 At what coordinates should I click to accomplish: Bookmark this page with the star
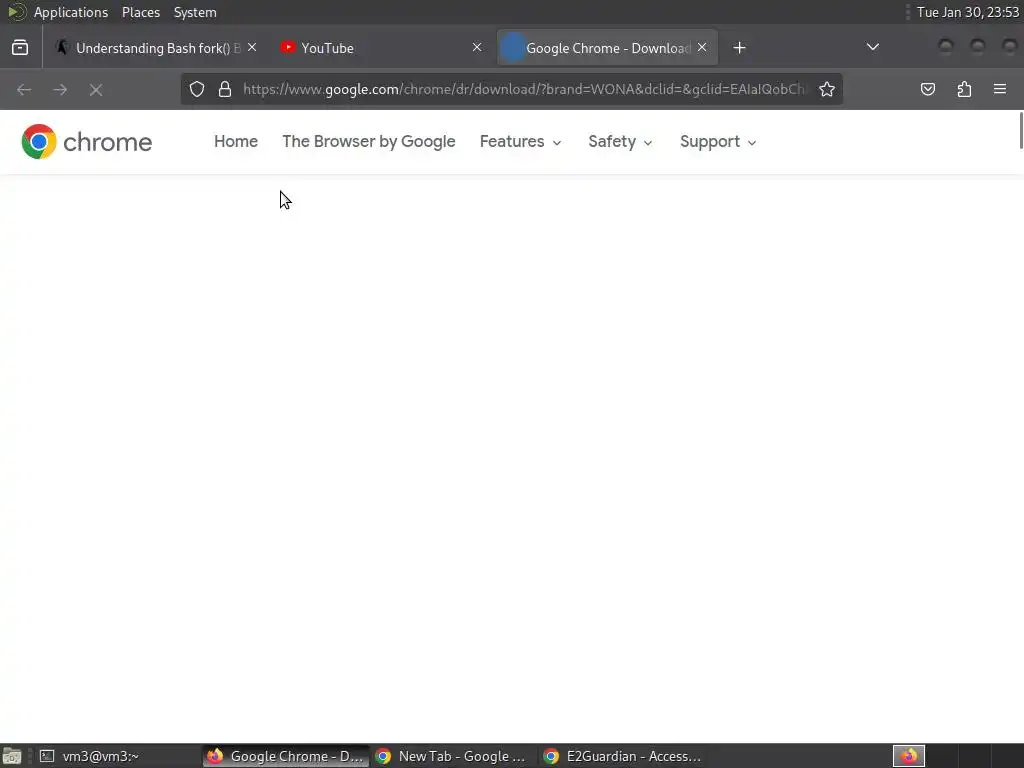point(827,89)
